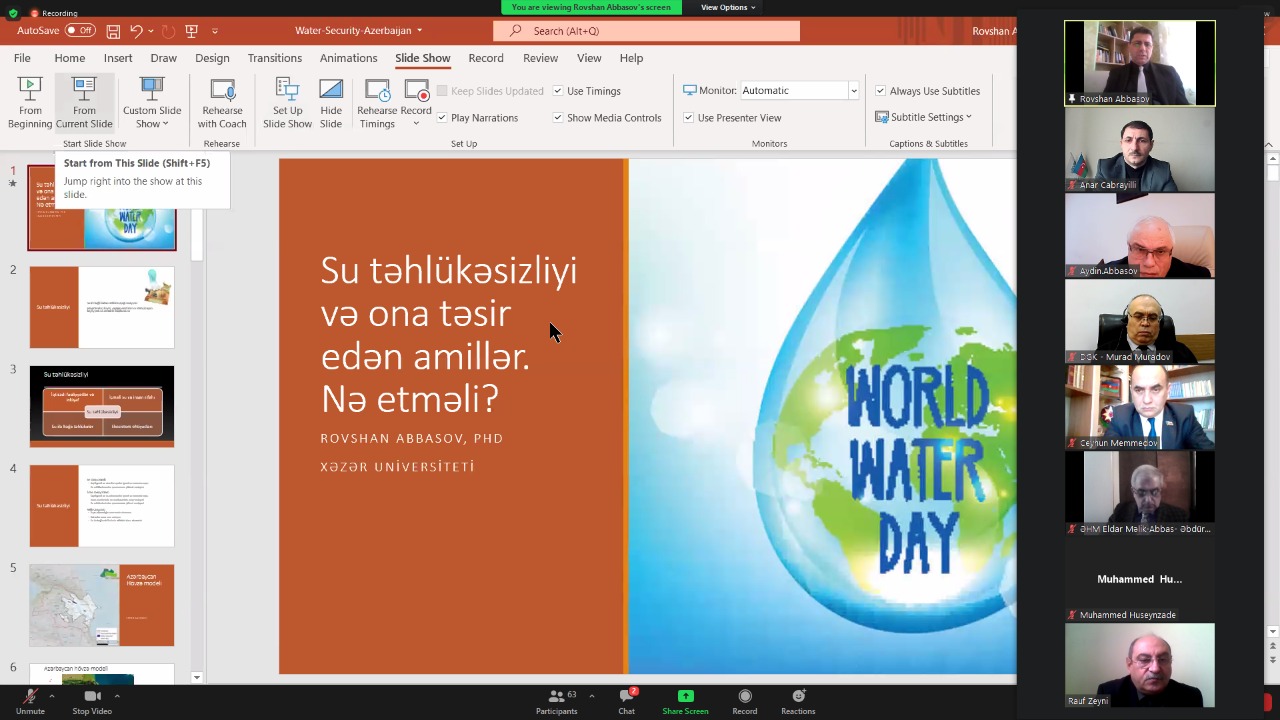
Task: Click the Record slide show icon in ribbon
Action: (x=416, y=92)
